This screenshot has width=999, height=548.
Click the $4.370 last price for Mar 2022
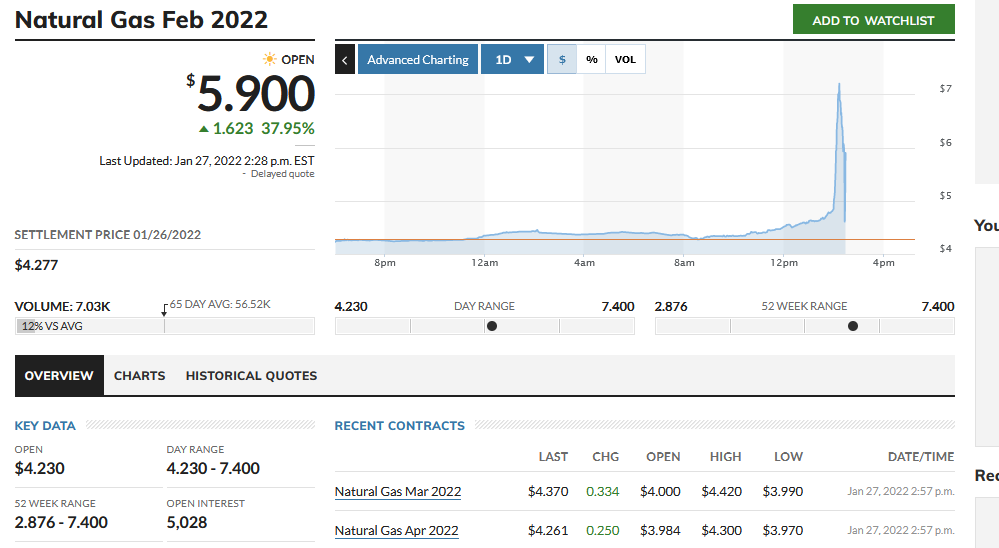coord(548,491)
